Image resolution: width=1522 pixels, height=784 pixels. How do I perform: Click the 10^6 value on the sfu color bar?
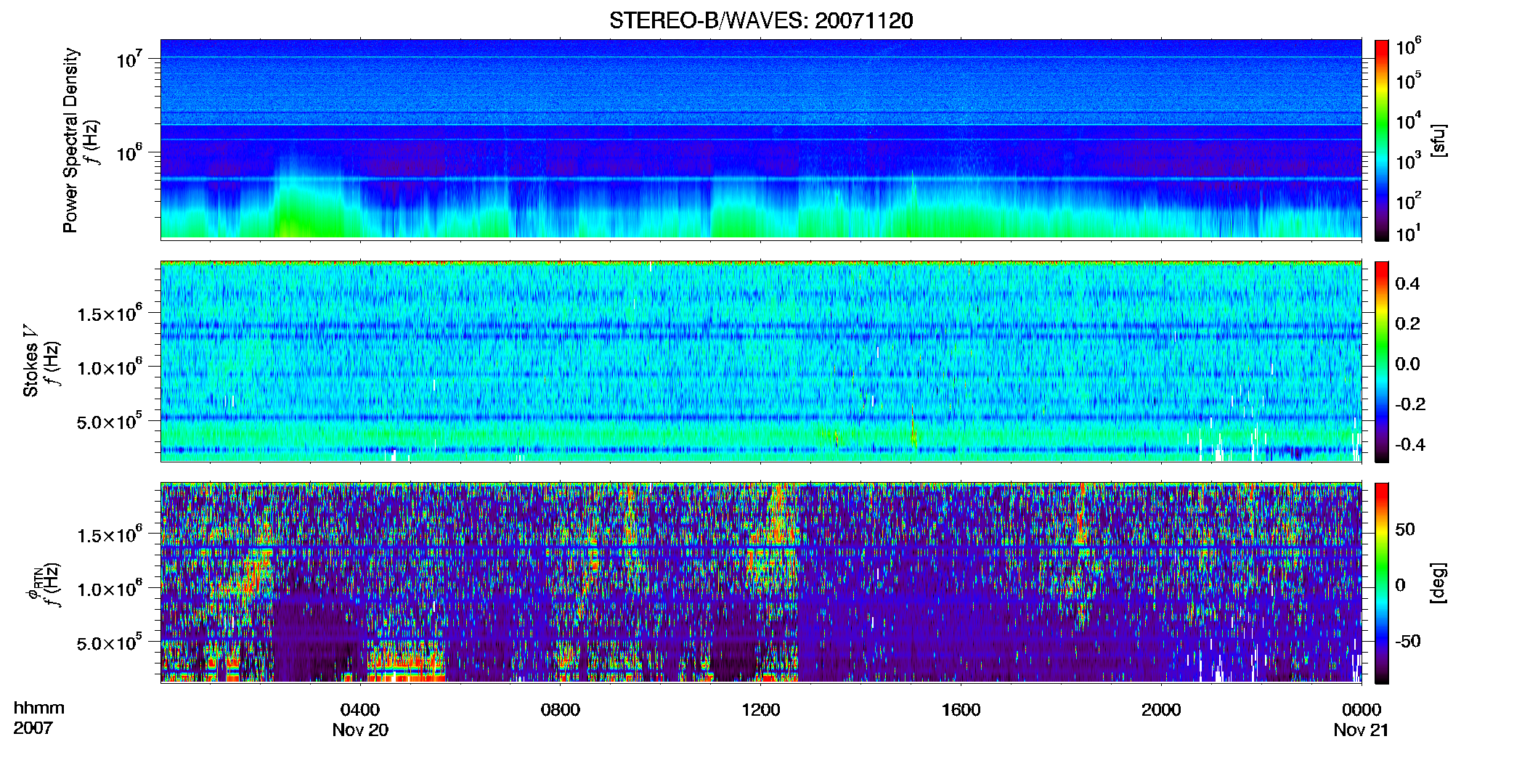point(1409,46)
